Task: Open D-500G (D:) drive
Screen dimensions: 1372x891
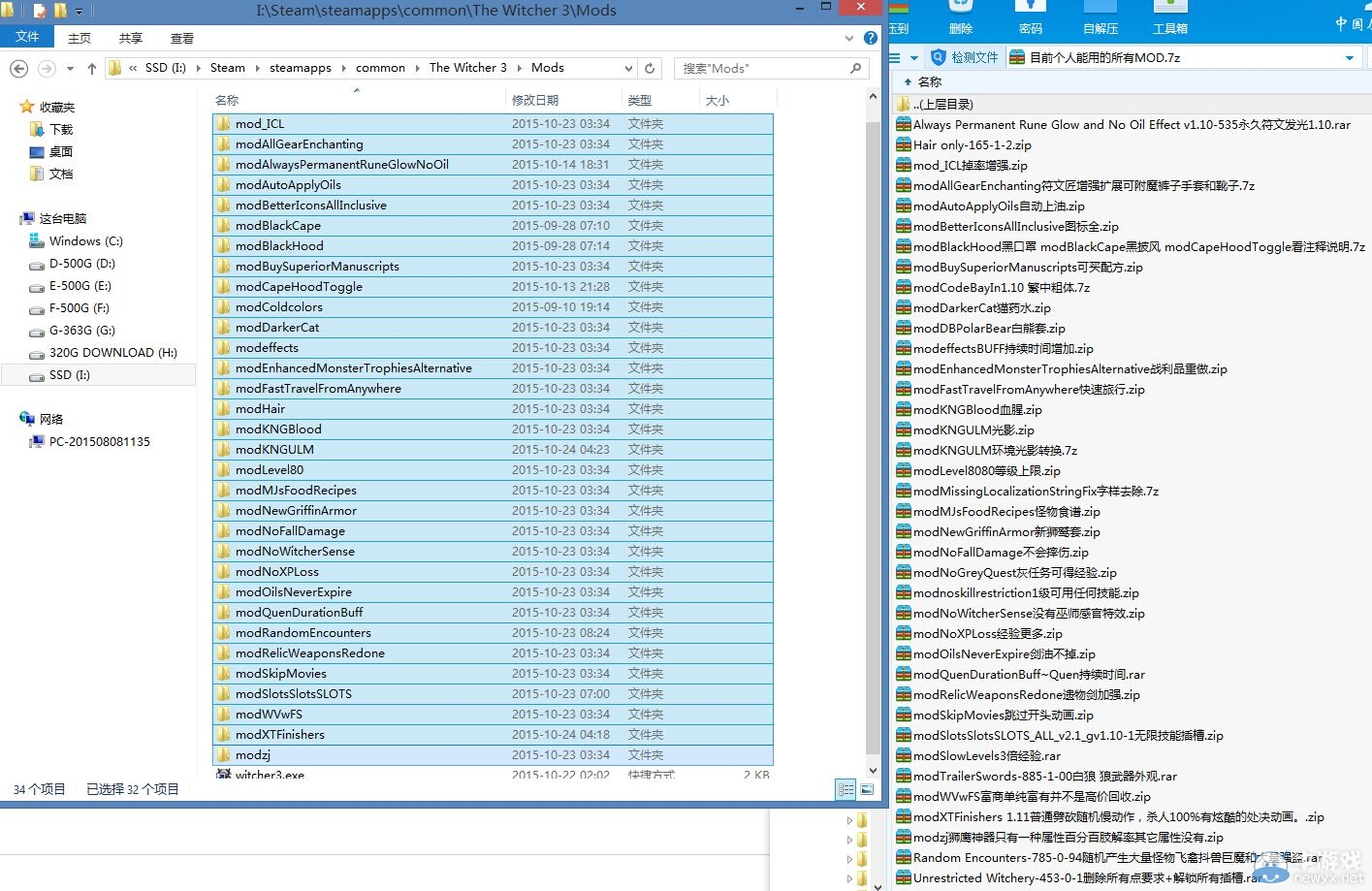Action: (x=73, y=263)
